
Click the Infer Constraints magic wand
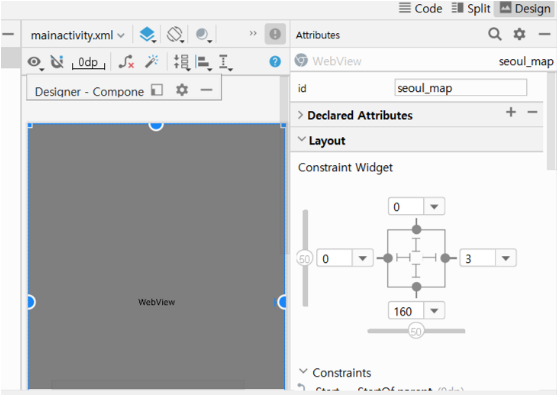point(152,61)
